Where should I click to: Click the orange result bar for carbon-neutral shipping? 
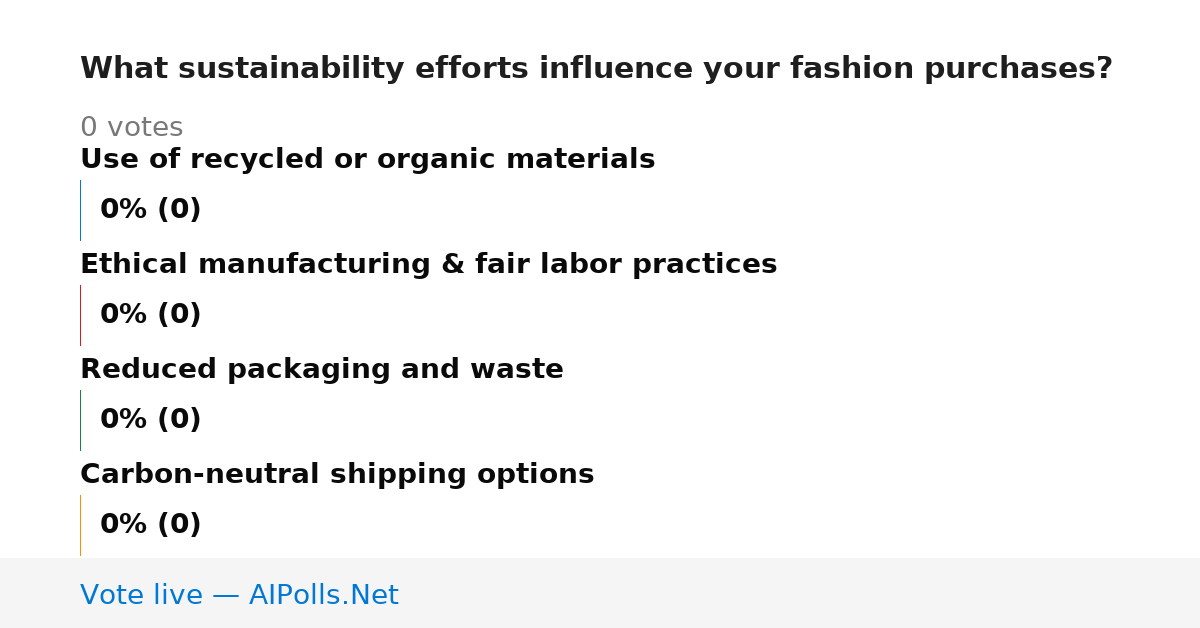pos(80,525)
